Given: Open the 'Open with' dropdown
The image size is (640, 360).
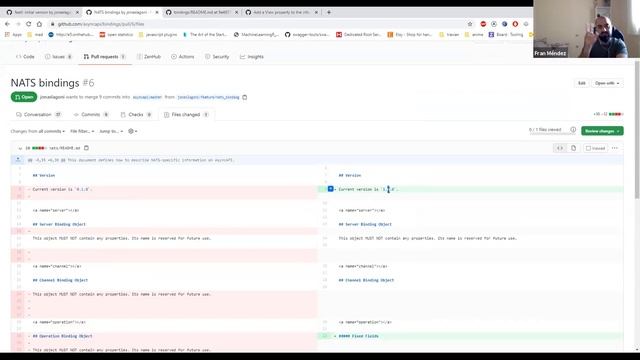Looking at the screenshot, I should (607, 83).
